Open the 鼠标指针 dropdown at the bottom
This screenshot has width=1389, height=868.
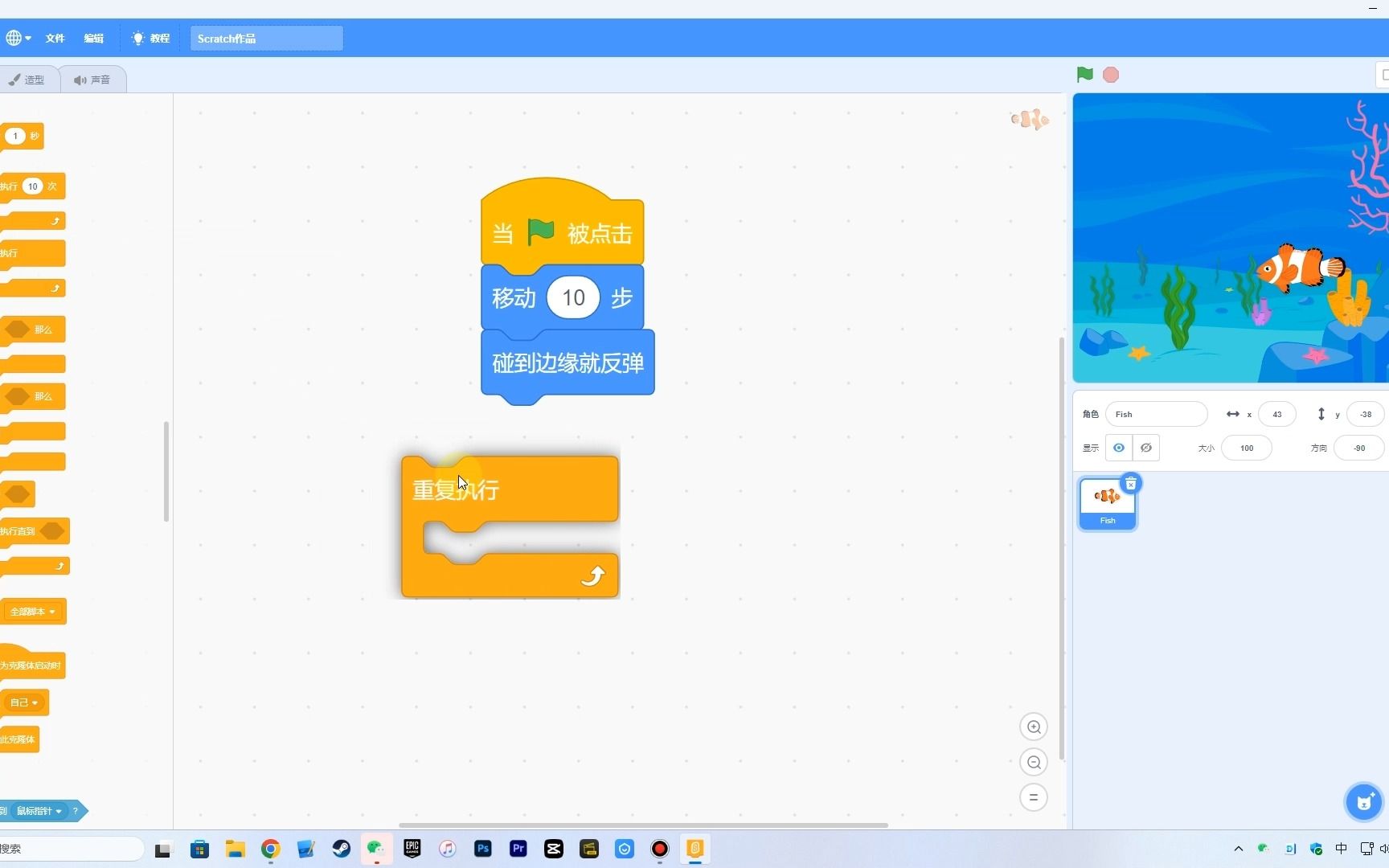coord(38,811)
